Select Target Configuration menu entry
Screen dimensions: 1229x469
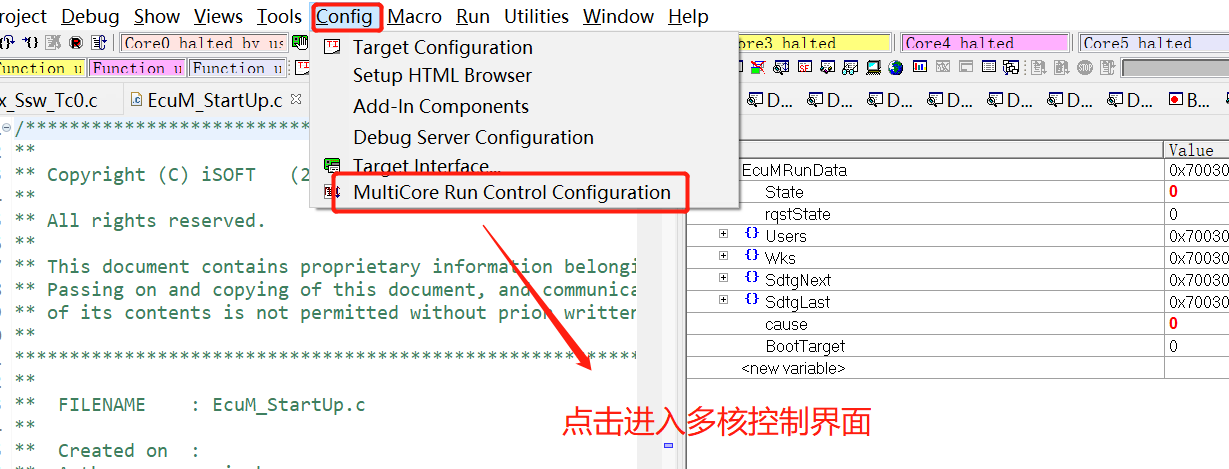pyautogui.click(x=442, y=47)
